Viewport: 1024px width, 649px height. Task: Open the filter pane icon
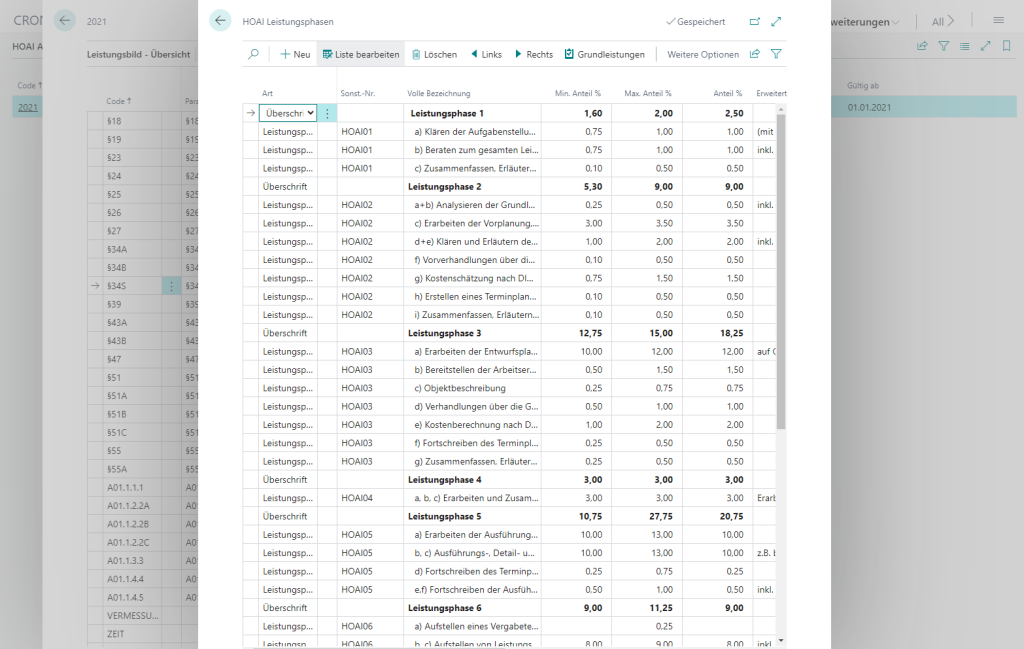click(x=776, y=54)
